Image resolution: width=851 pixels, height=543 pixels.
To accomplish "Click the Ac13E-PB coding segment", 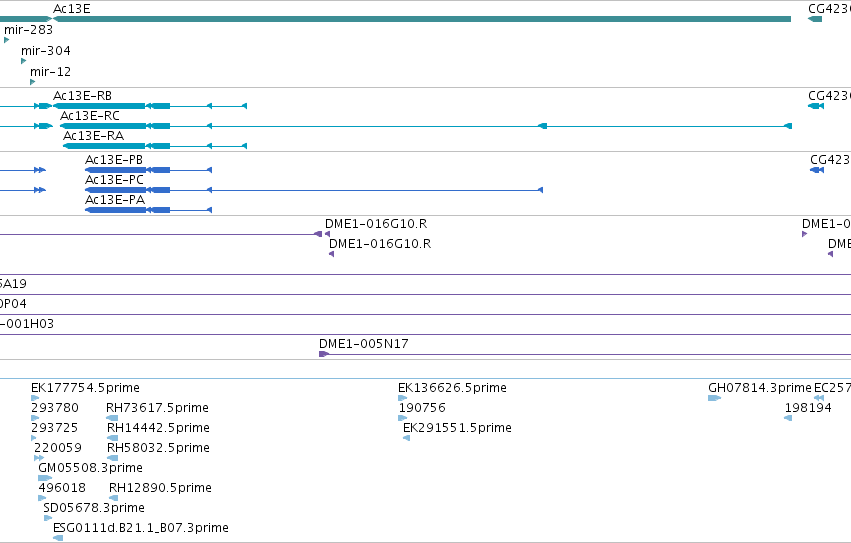I will point(116,170).
